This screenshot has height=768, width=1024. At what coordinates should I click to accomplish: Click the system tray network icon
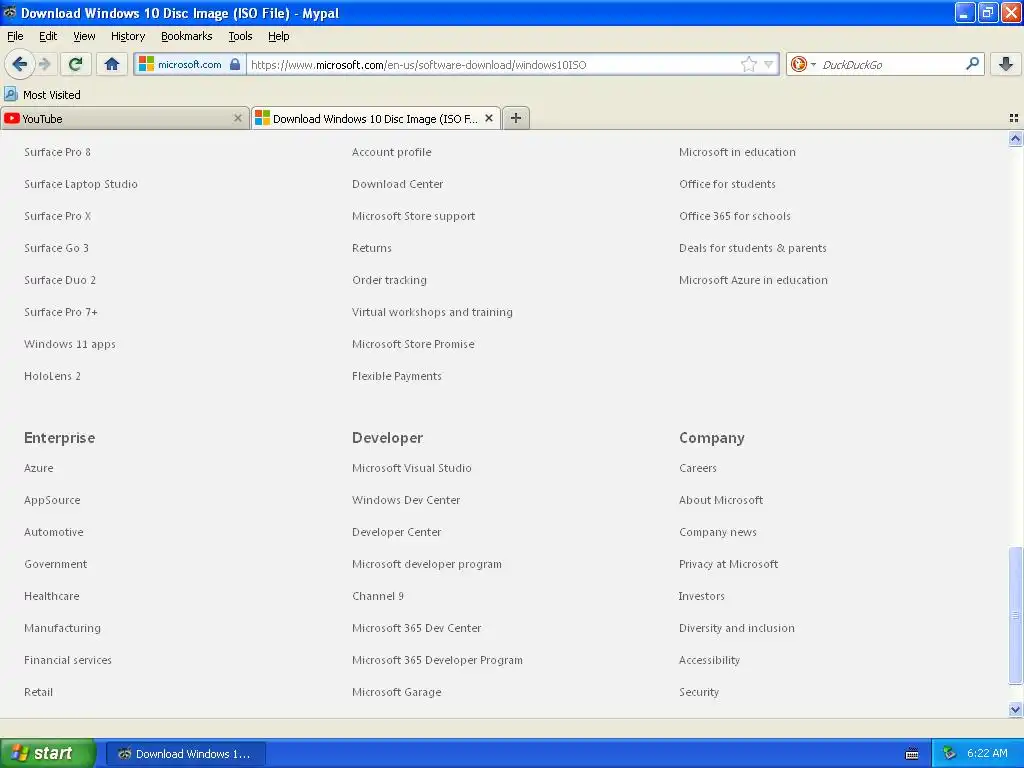[x=949, y=754]
